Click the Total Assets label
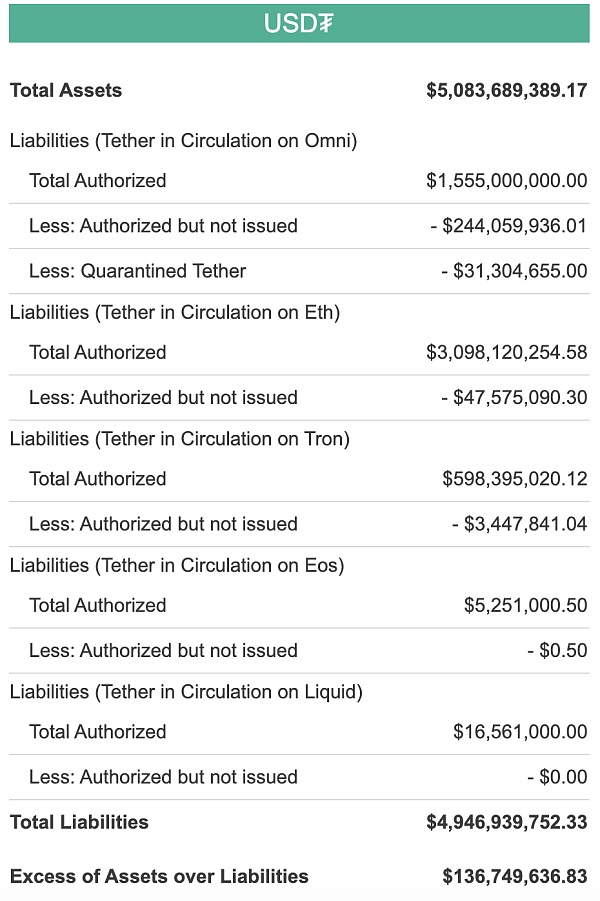The image size is (600, 901). [66, 90]
